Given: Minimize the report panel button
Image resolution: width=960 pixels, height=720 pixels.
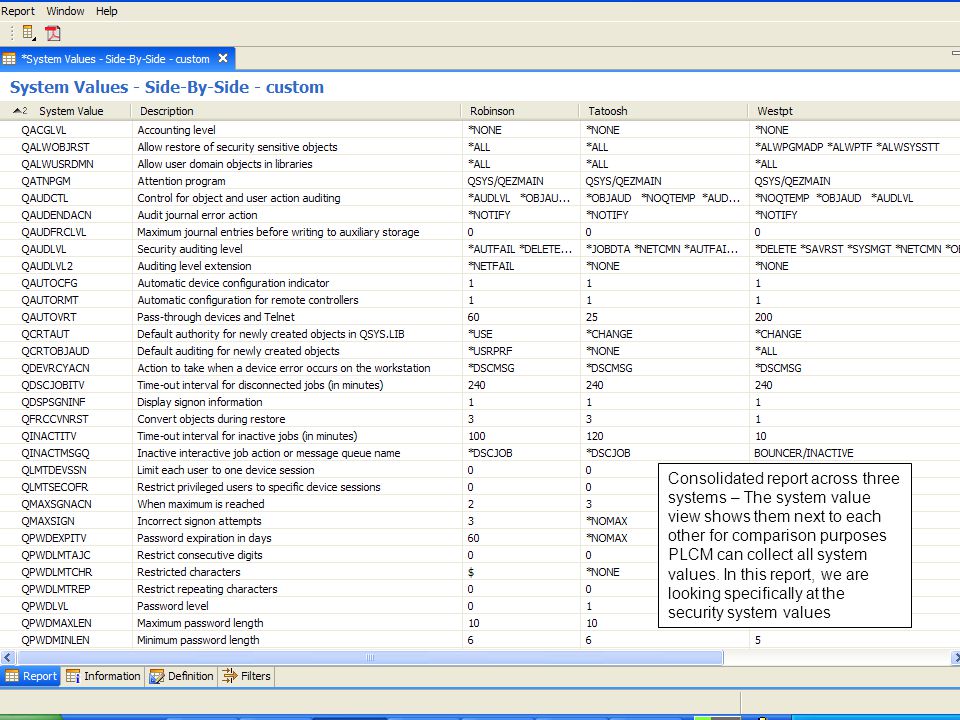Looking at the screenshot, I should click(x=955, y=53).
